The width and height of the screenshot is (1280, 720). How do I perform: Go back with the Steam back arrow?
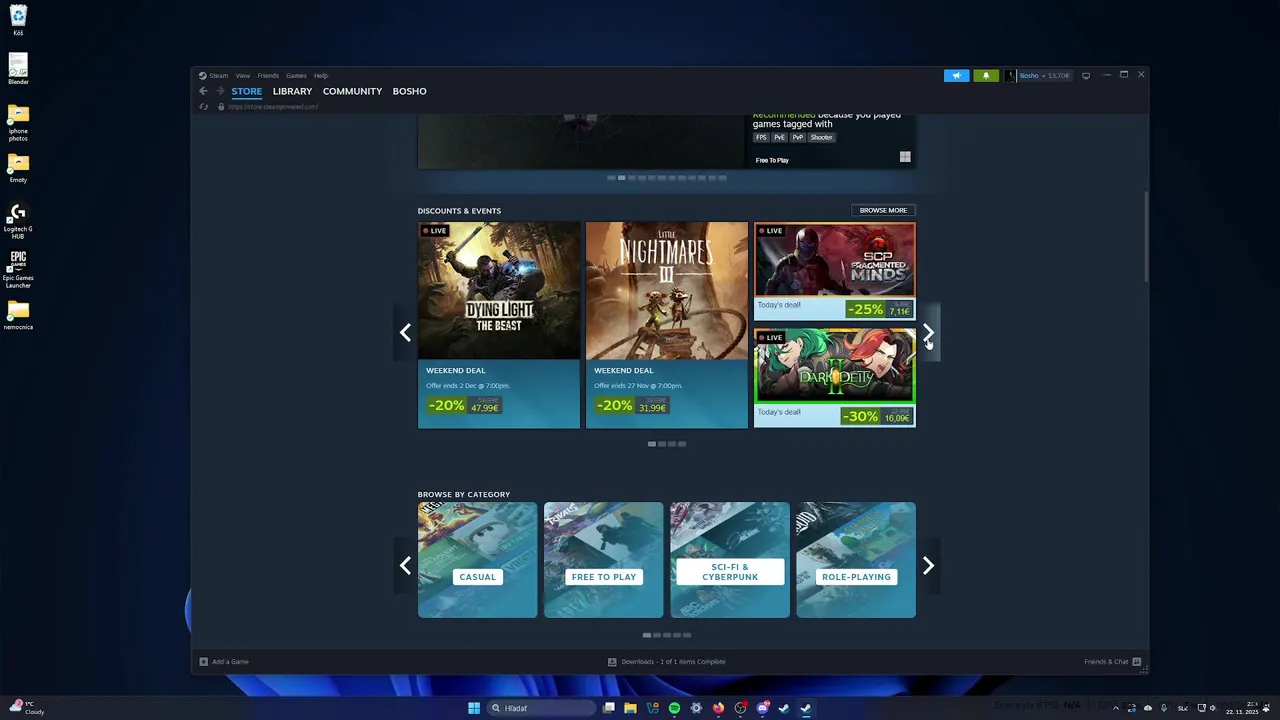(203, 91)
